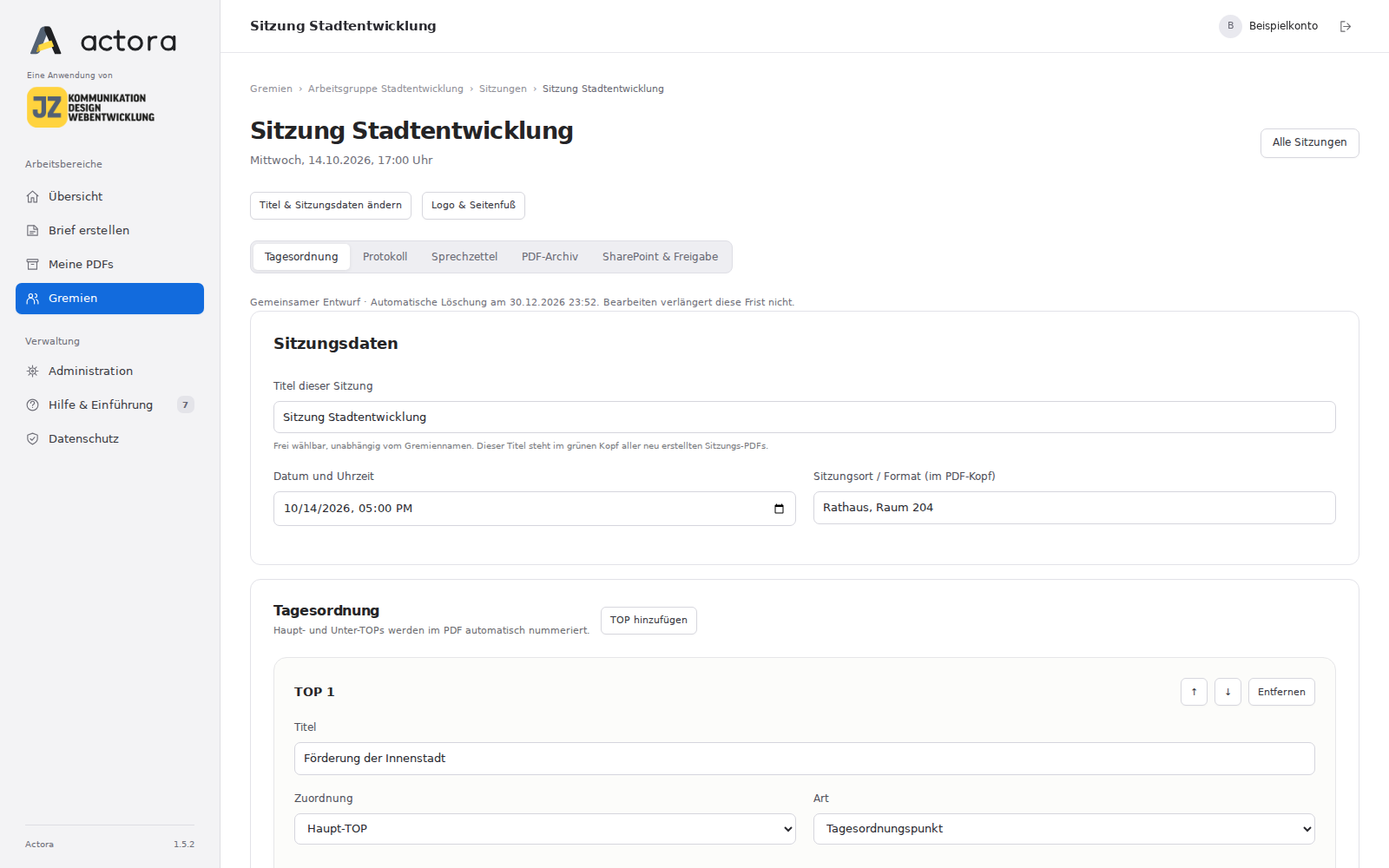
Task: Switch to the Protokoll tab
Action: [385, 257]
